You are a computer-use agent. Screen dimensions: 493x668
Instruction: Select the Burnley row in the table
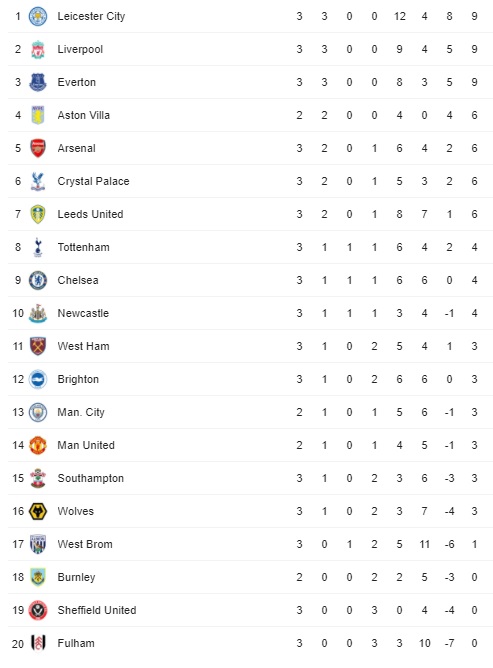(x=250, y=577)
